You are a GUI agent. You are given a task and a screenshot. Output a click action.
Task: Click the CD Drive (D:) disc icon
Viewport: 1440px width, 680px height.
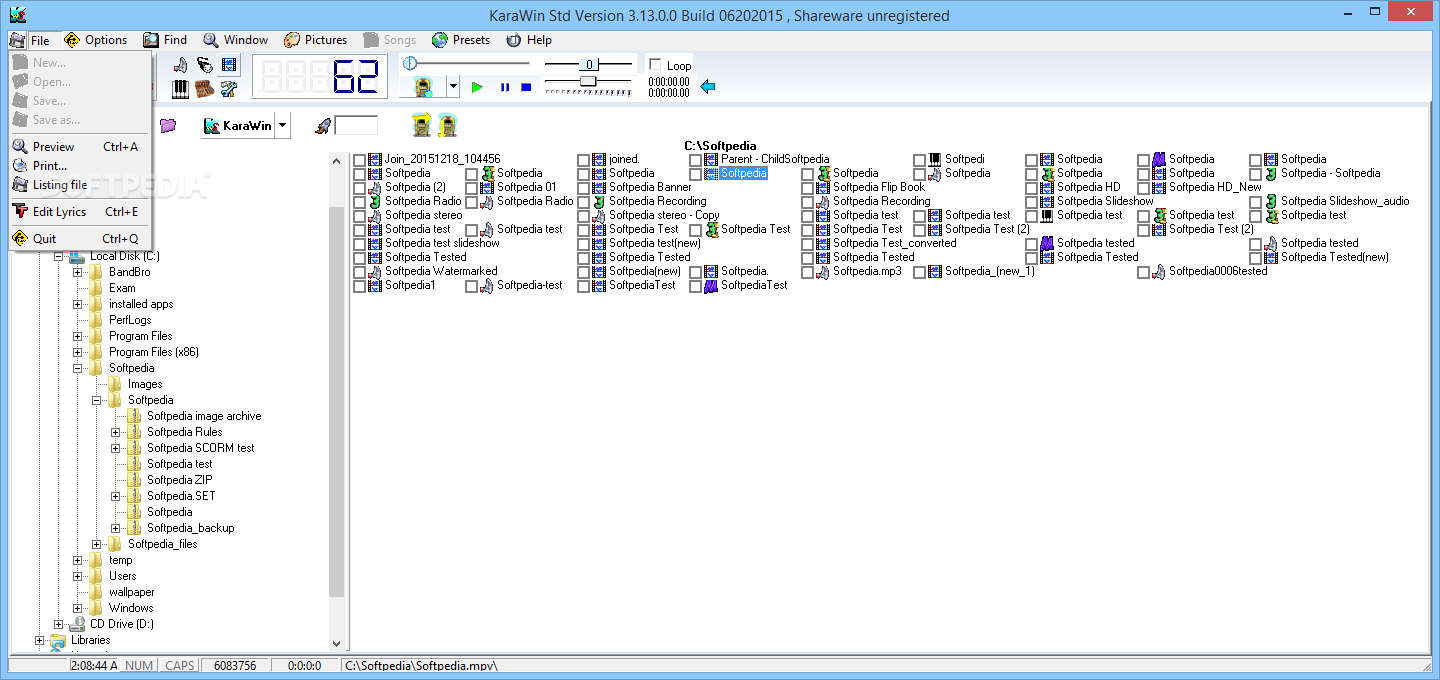[77, 624]
